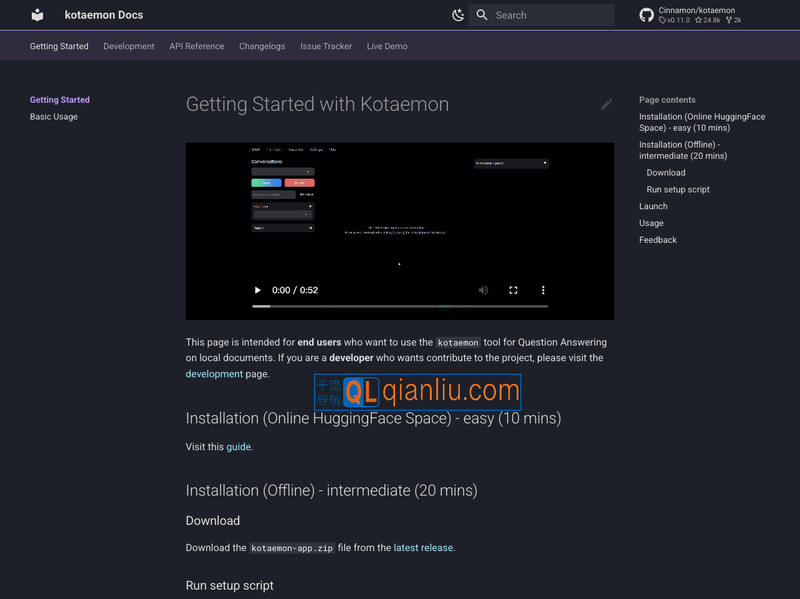Toggle the dark/light mode icon
This screenshot has height=599, width=800.
[x=458, y=15]
